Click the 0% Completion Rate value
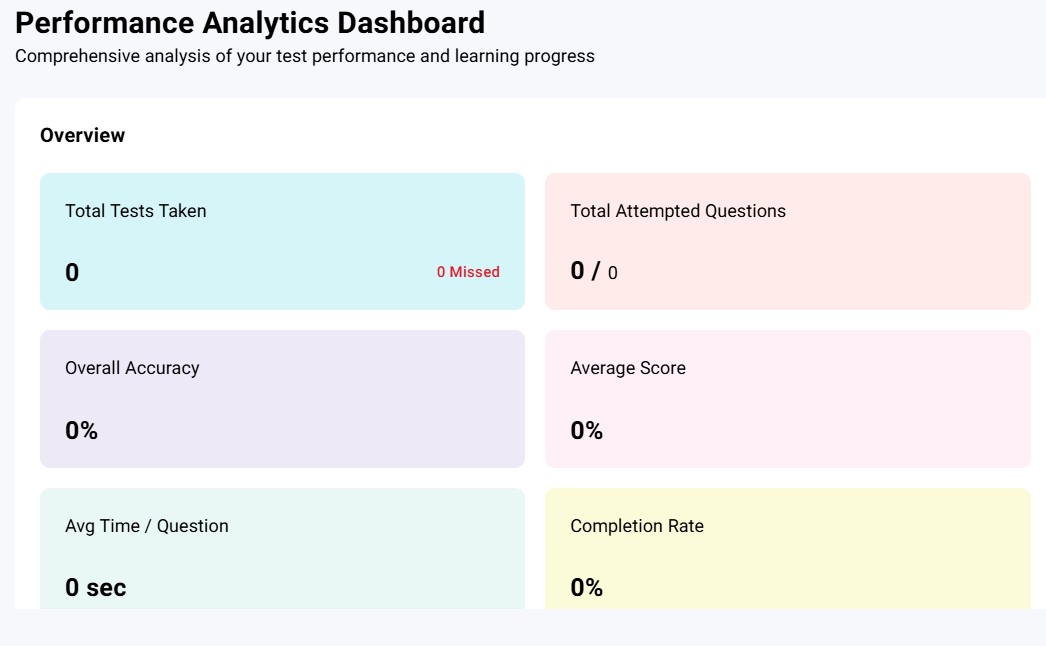The width and height of the screenshot is (1046, 646). pyautogui.click(x=586, y=587)
